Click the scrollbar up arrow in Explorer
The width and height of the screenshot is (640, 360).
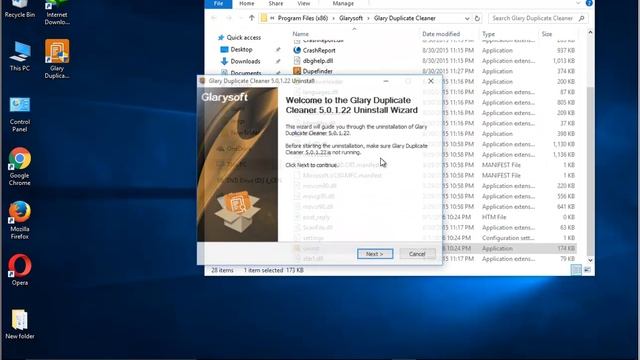click(x=590, y=32)
